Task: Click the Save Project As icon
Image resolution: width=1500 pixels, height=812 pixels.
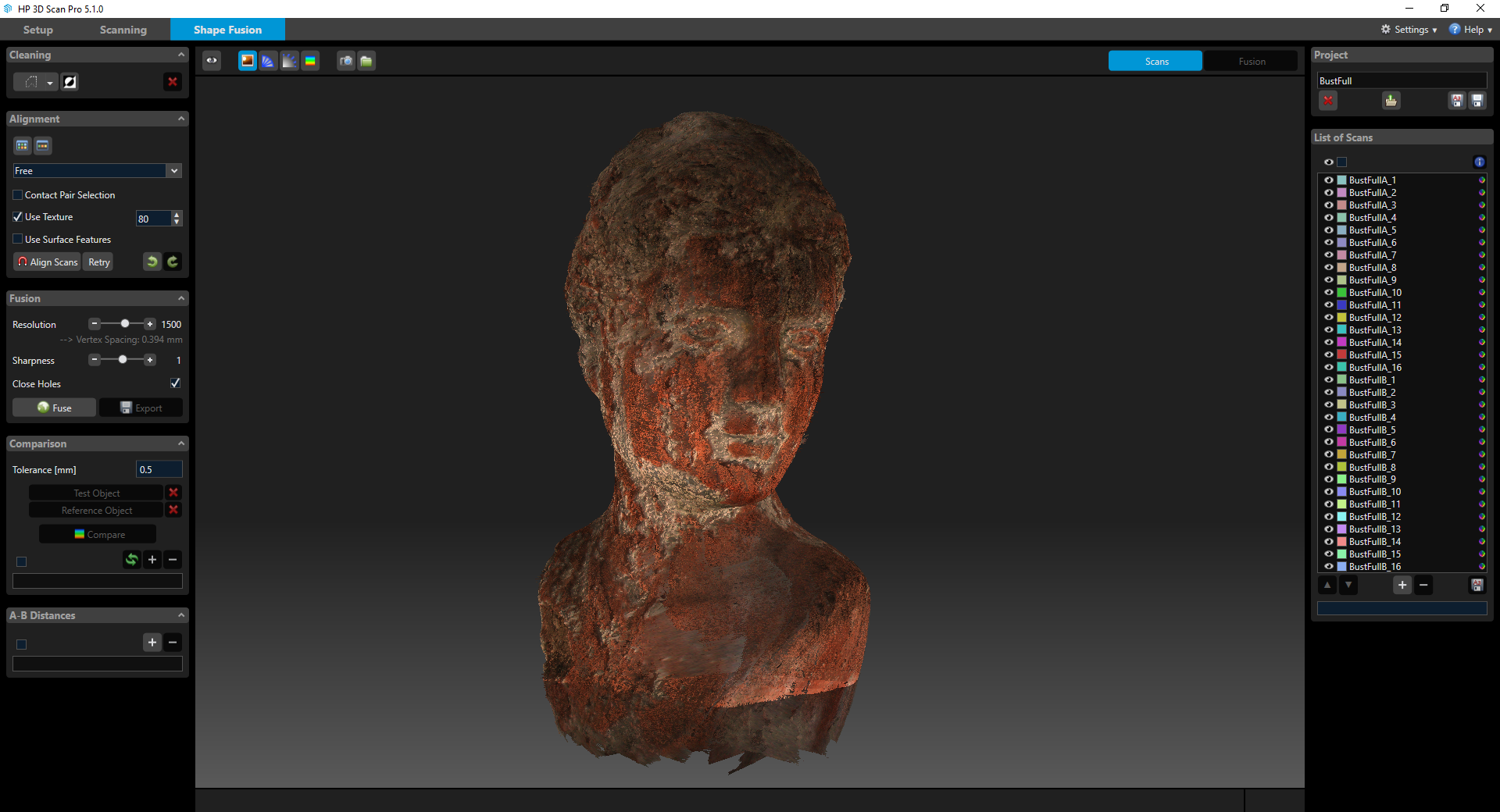Action: [x=1457, y=101]
